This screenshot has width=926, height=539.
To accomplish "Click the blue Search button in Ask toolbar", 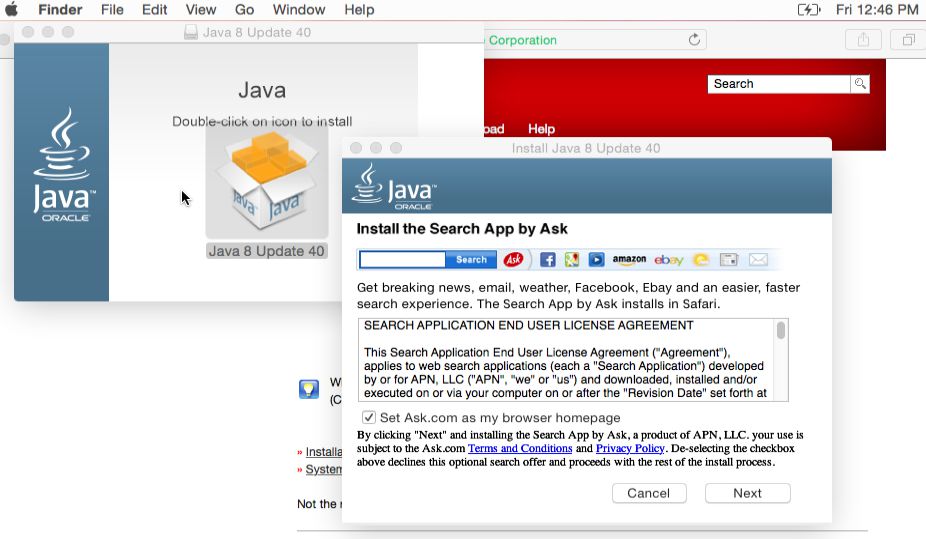I will 471,259.
